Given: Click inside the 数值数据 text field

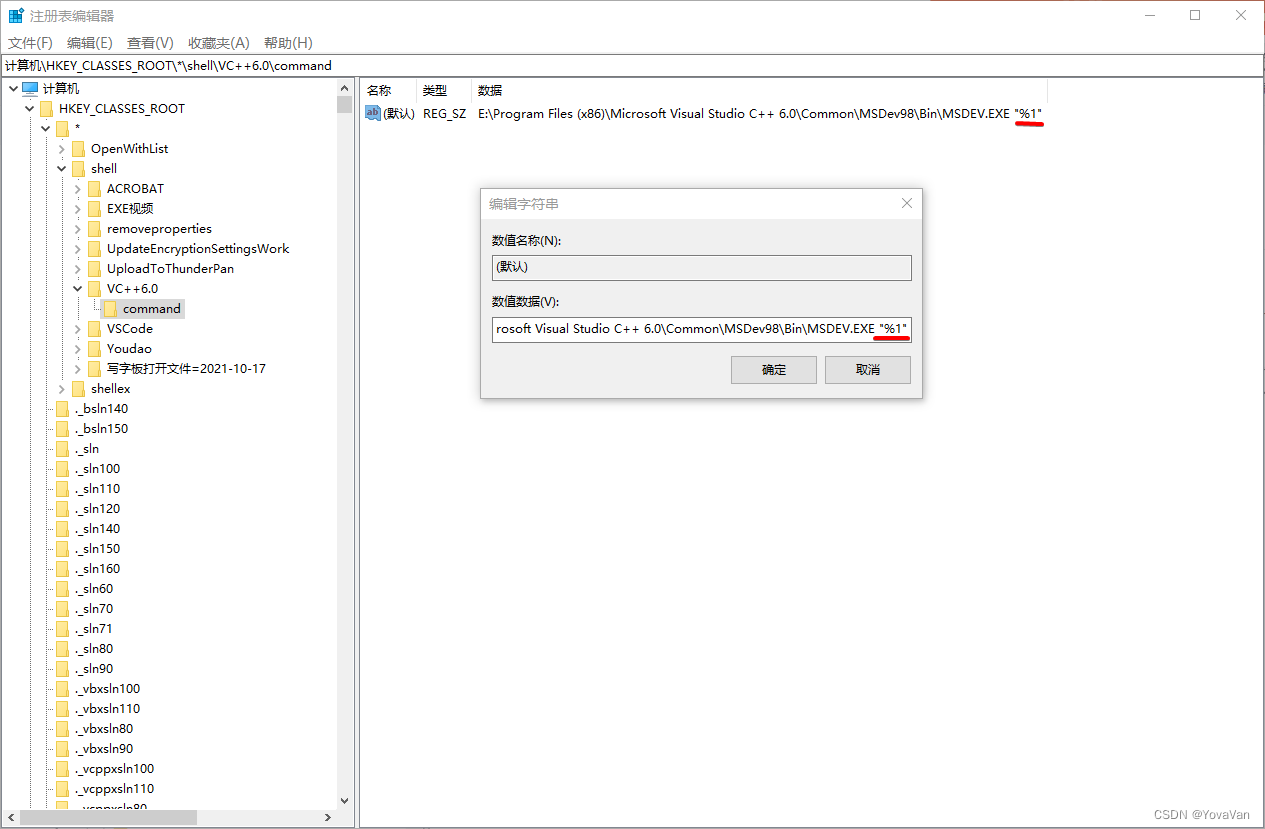Looking at the screenshot, I should (x=700, y=329).
